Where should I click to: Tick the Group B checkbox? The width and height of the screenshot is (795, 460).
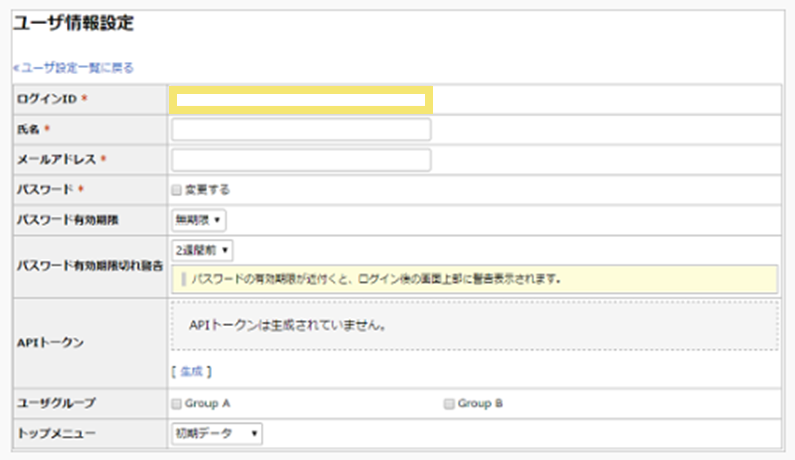[x=448, y=404]
